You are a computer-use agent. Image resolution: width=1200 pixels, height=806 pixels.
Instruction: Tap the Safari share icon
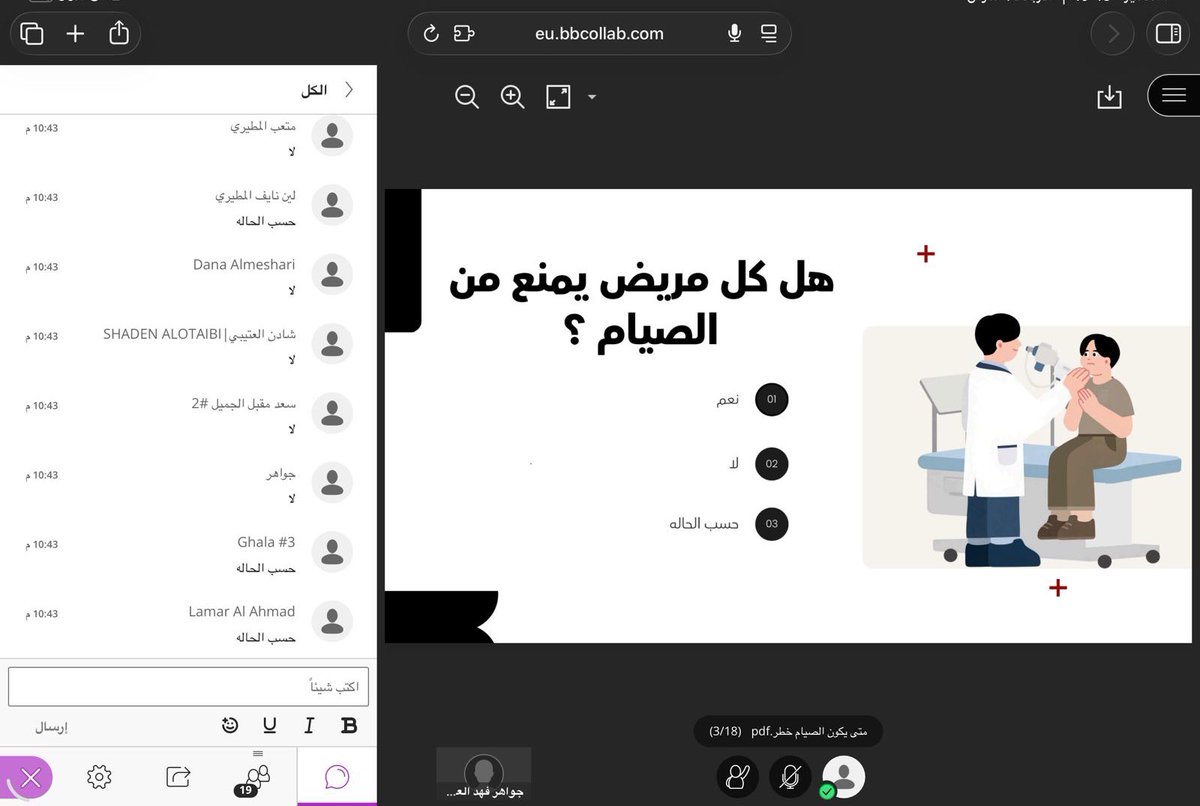point(119,33)
